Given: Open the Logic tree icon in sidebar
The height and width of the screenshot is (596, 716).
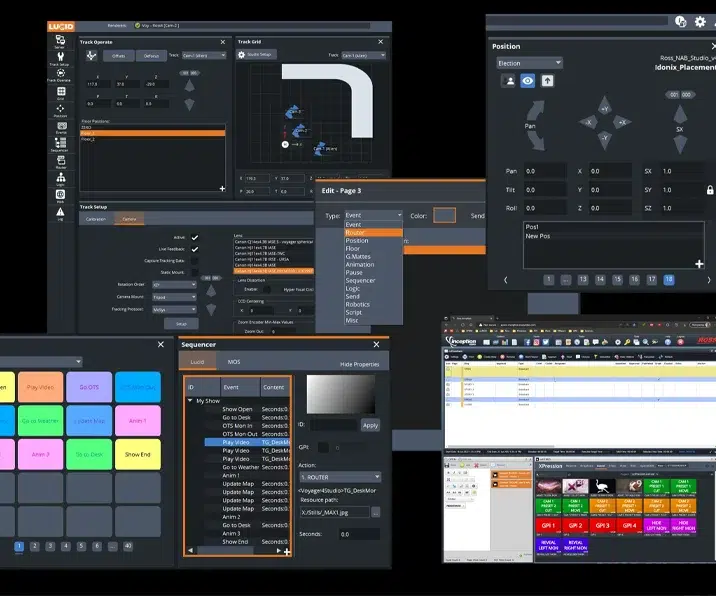Looking at the screenshot, I should [60, 178].
